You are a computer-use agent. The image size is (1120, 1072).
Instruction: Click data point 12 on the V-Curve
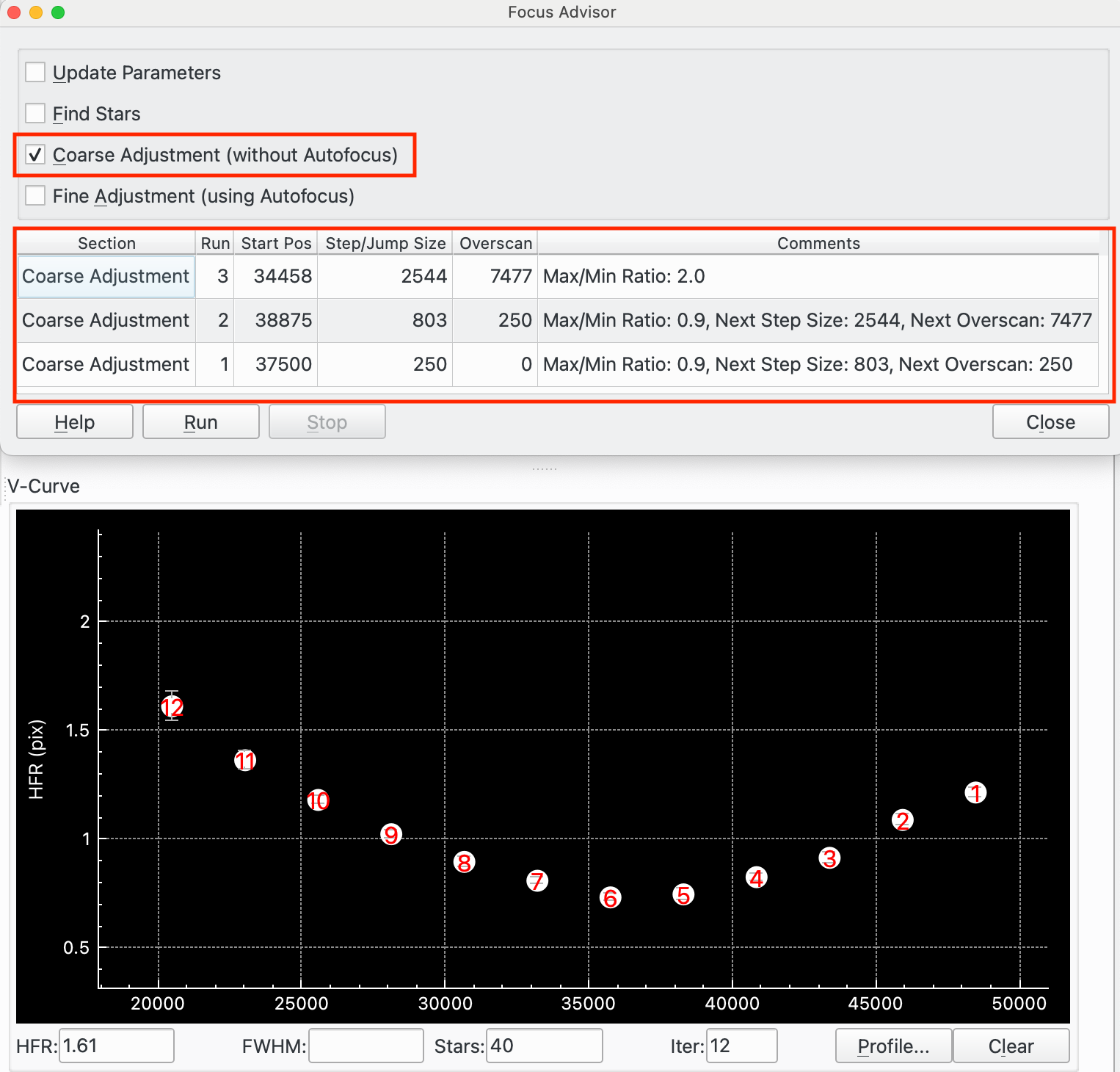click(172, 707)
